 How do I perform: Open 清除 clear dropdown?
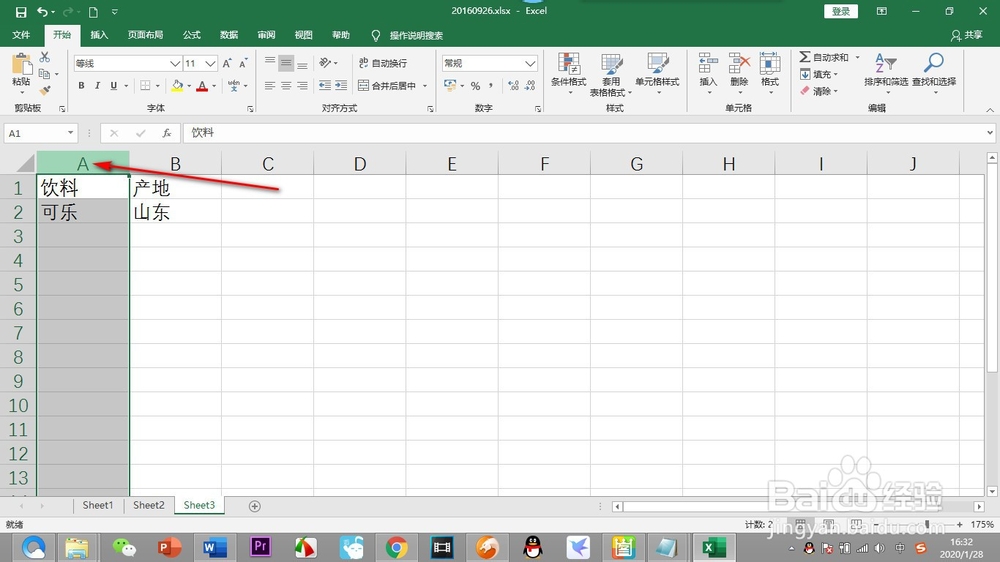819,91
